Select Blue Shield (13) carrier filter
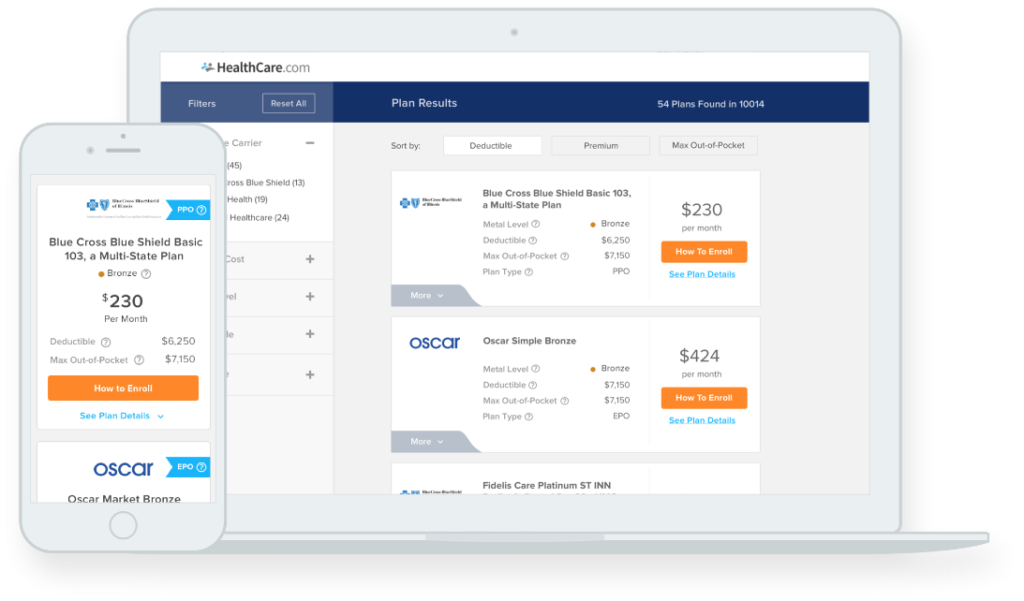Viewport: 1024px width, 601px height. (265, 182)
